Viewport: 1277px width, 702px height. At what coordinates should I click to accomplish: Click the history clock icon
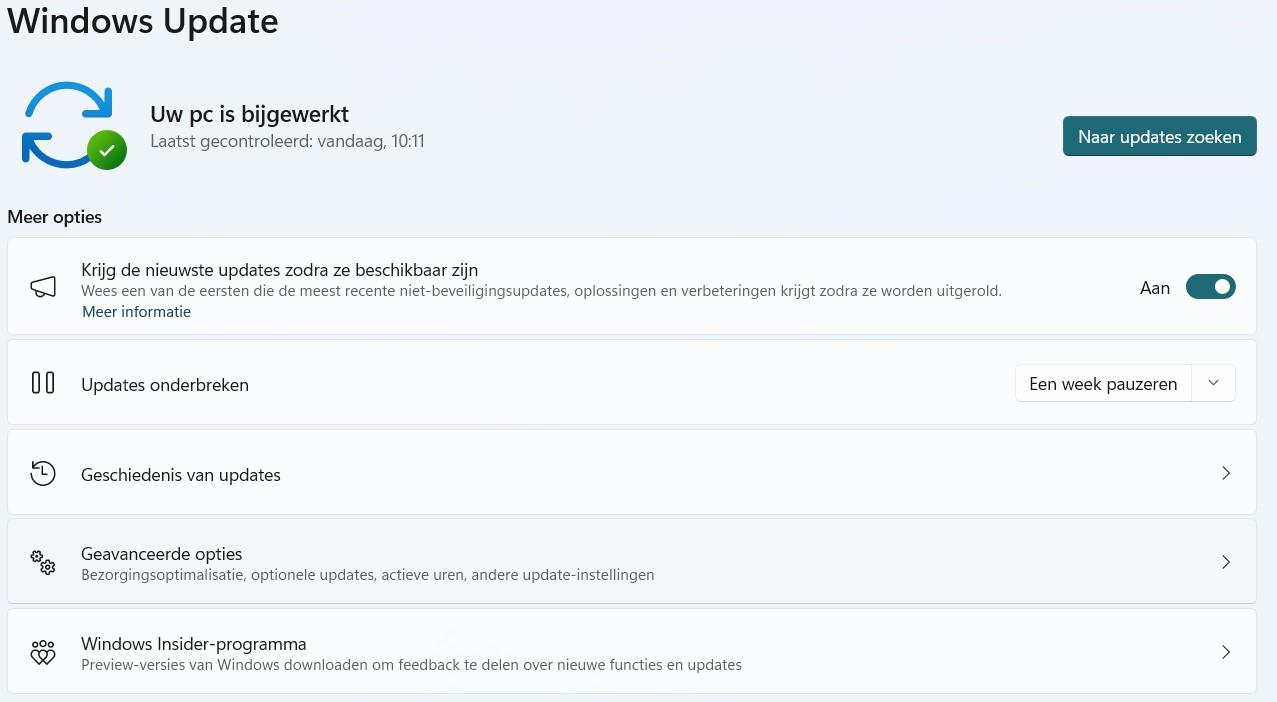(43, 473)
